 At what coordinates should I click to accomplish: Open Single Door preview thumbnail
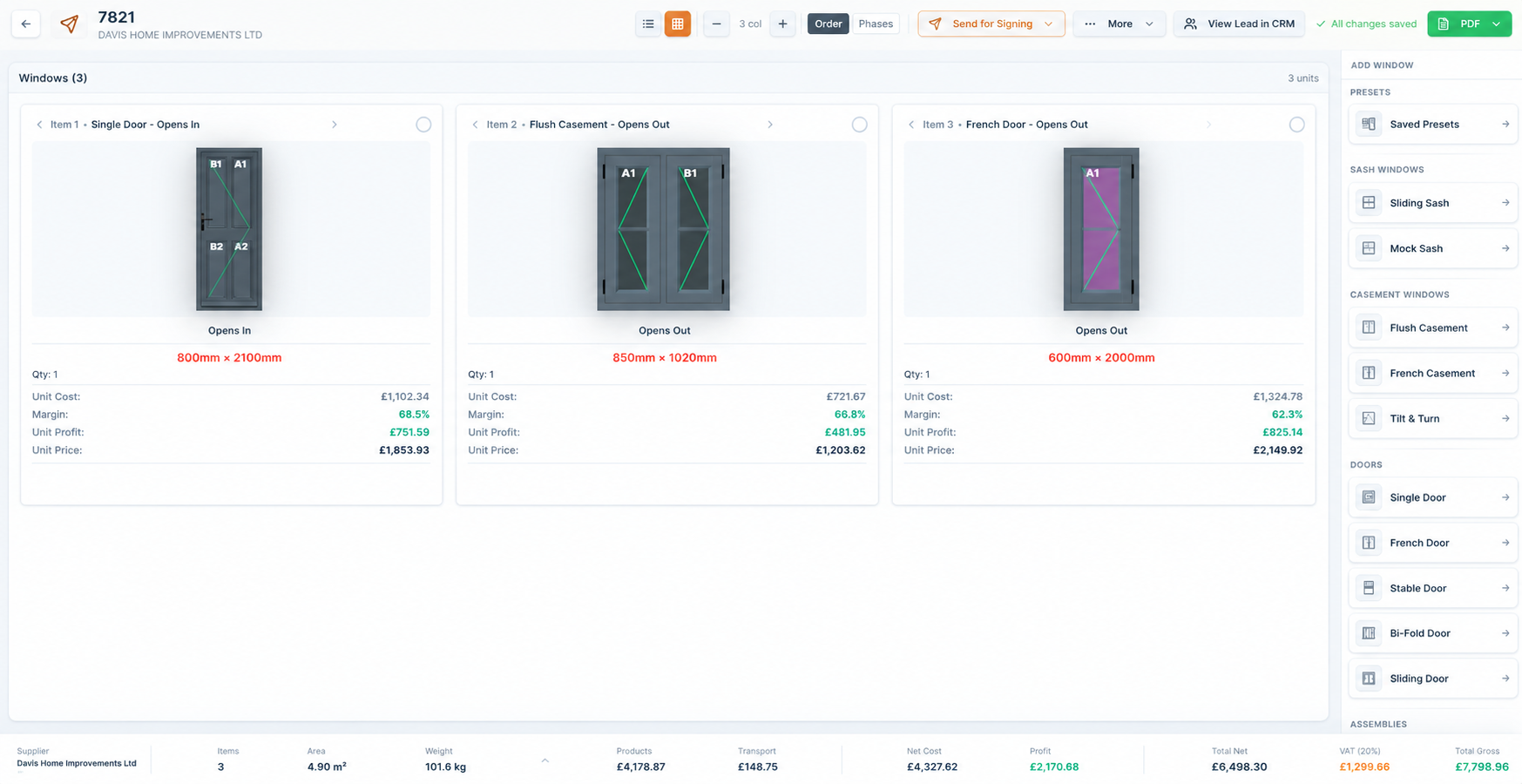[x=229, y=229]
